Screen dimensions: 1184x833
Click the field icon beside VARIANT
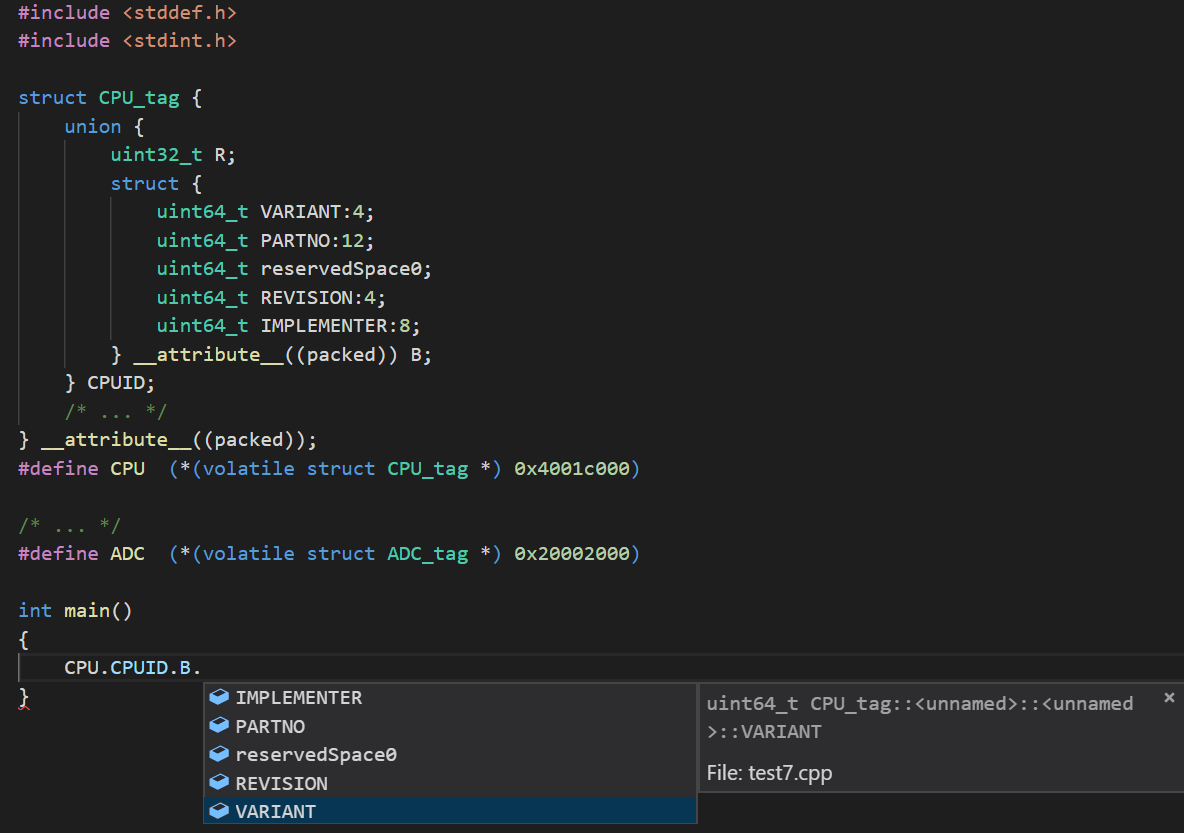[x=219, y=810]
